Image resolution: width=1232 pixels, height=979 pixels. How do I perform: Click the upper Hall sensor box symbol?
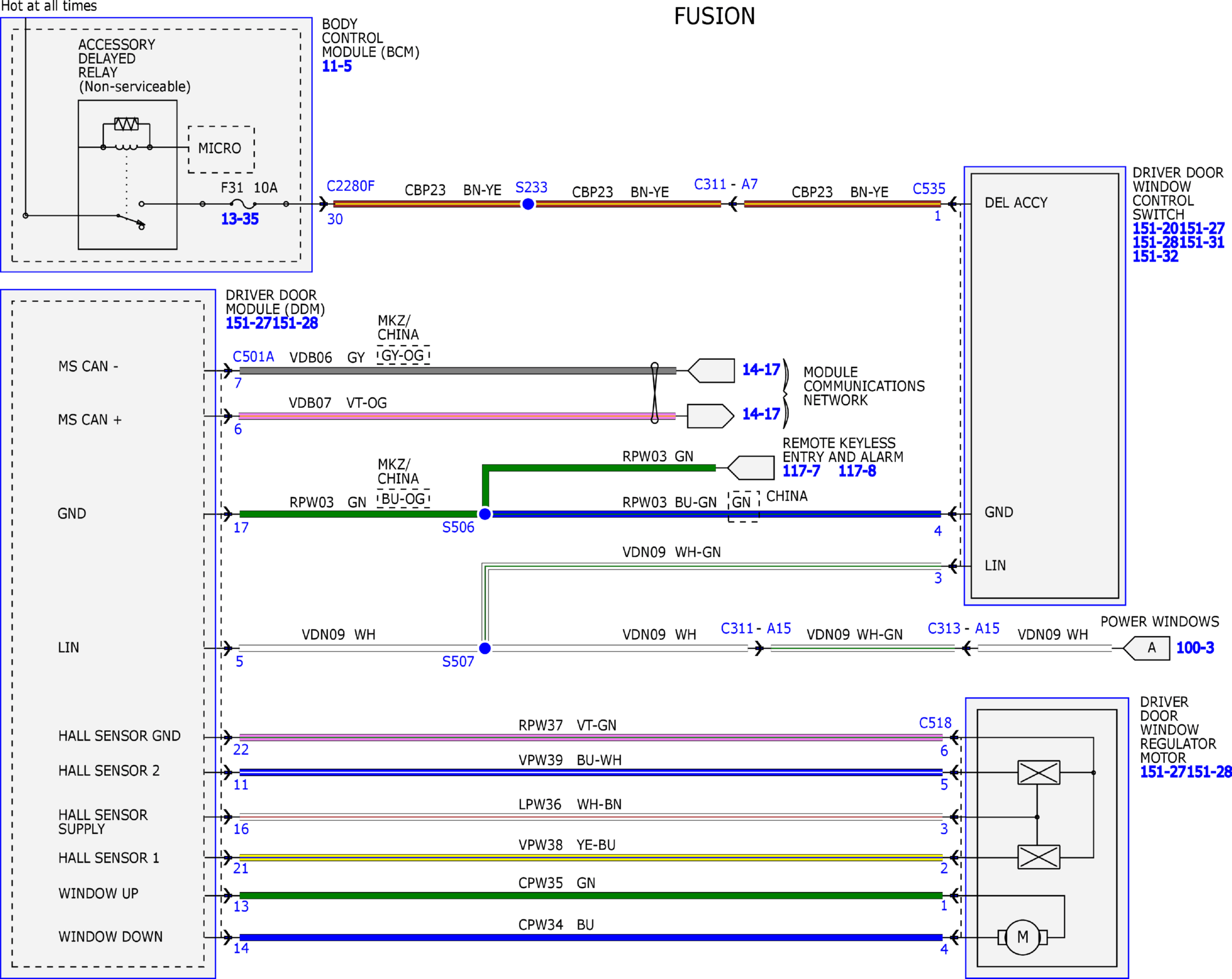tap(1039, 773)
